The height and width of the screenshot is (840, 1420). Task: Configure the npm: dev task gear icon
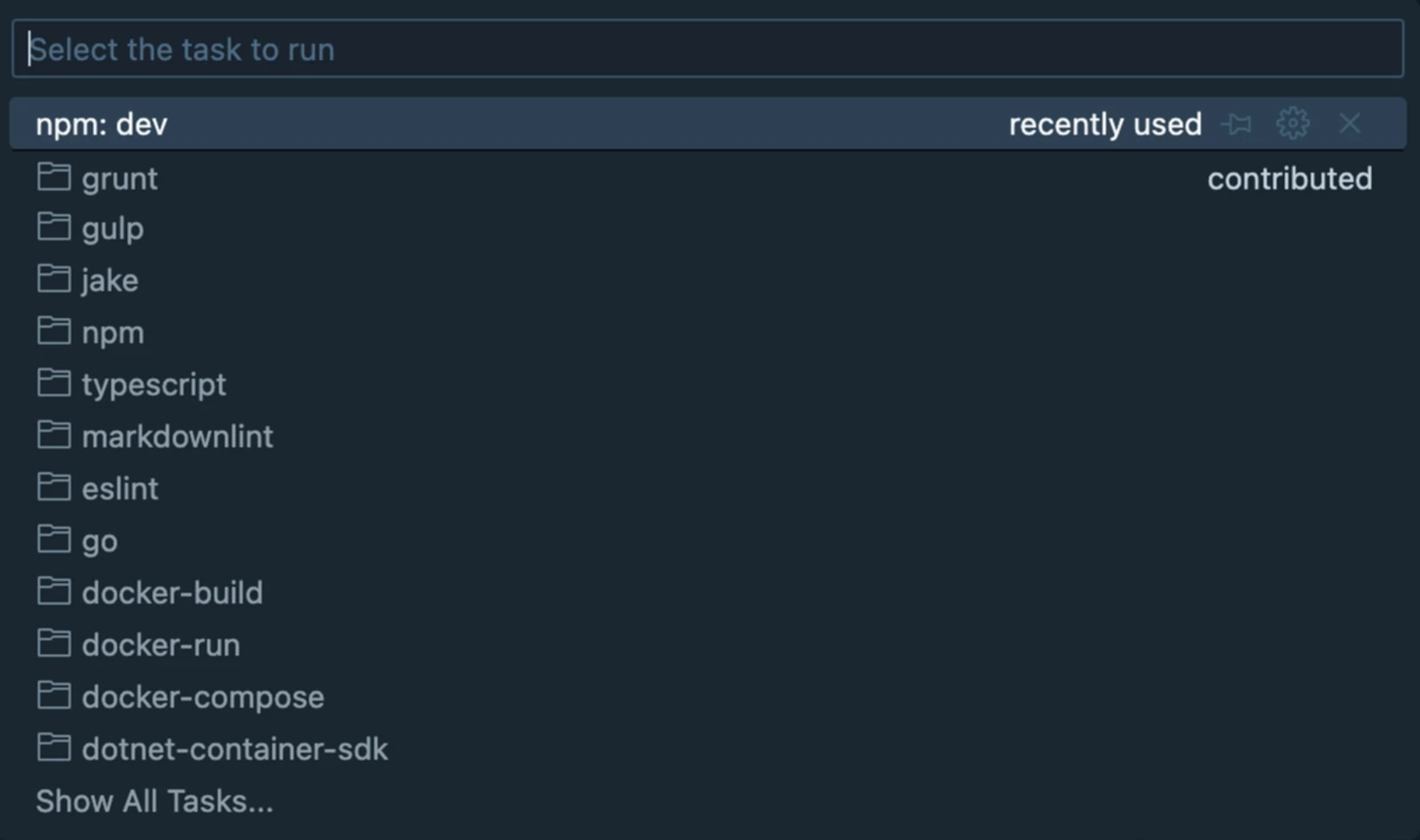(1292, 123)
